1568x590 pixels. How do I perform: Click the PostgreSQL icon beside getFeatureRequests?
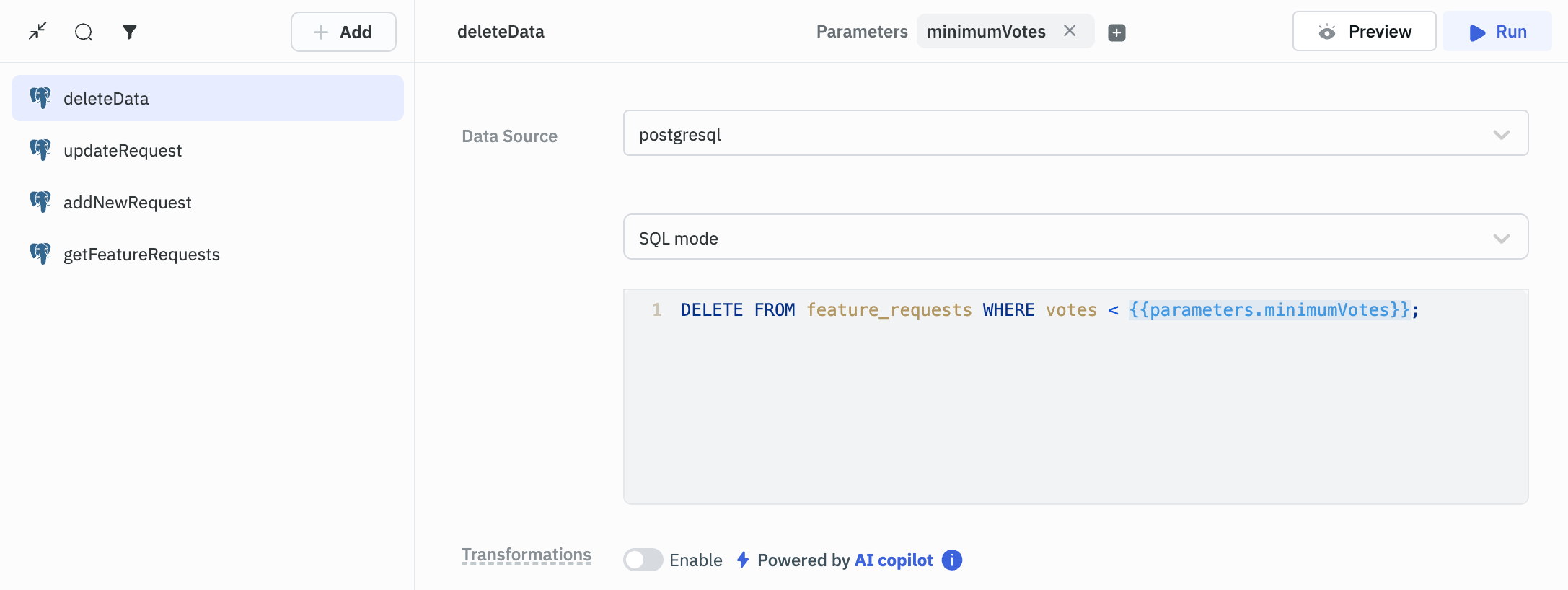coord(40,254)
